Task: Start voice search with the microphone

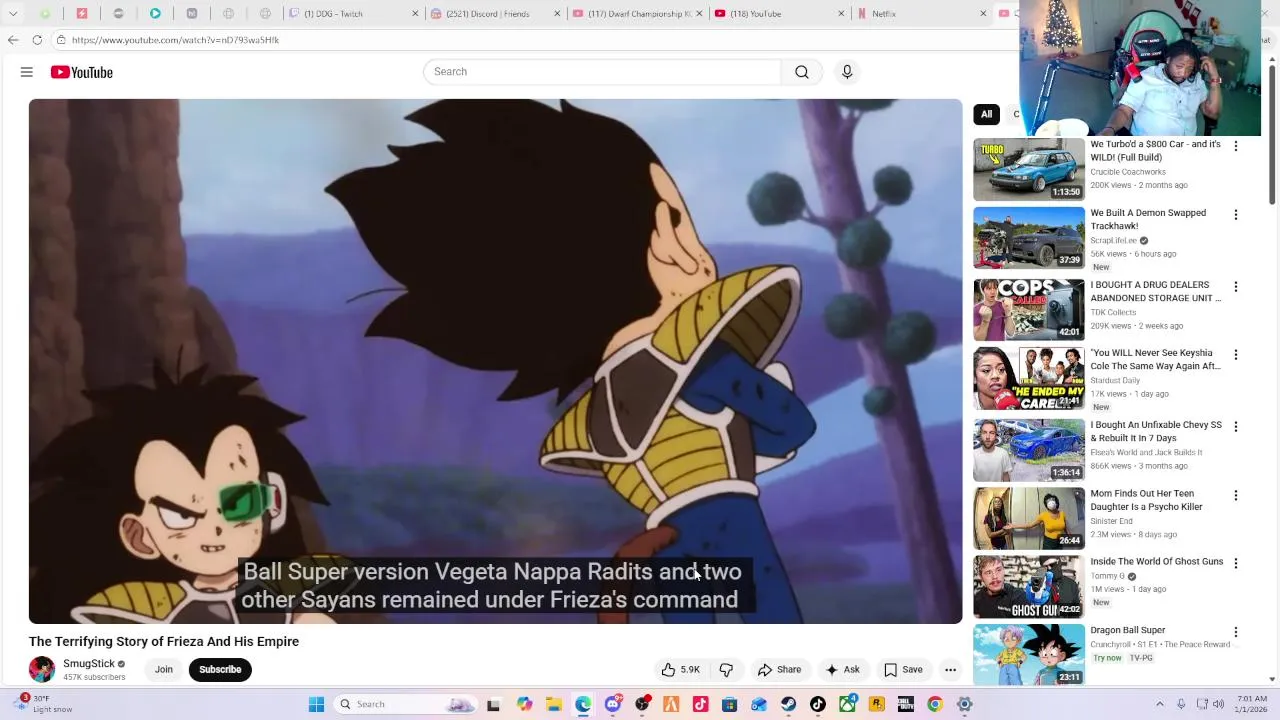Action: click(x=847, y=72)
